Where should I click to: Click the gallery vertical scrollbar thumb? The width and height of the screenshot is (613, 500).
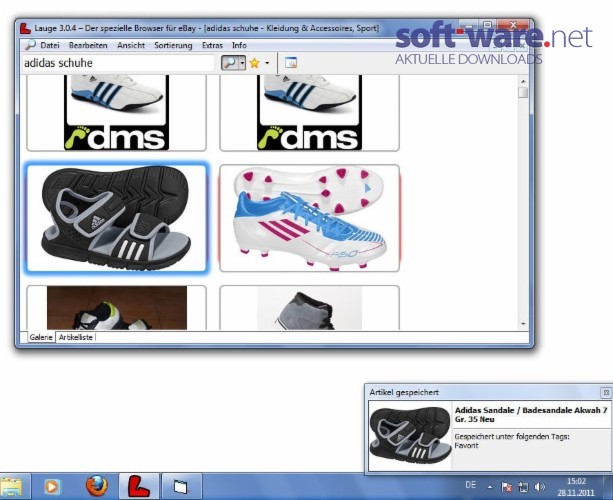[523, 93]
